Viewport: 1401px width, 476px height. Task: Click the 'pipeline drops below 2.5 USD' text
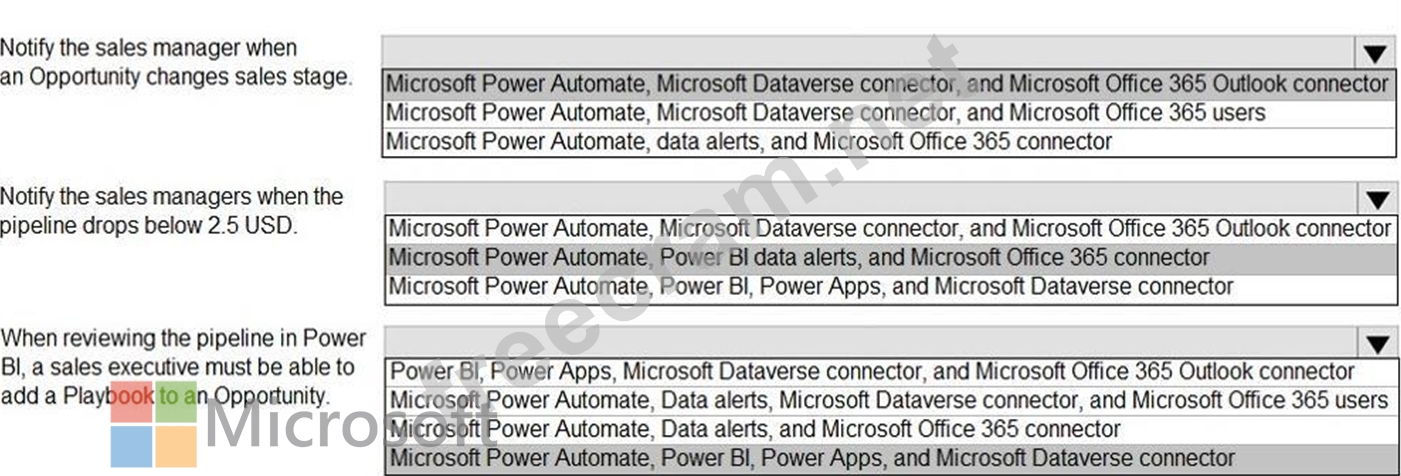tap(149, 225)
